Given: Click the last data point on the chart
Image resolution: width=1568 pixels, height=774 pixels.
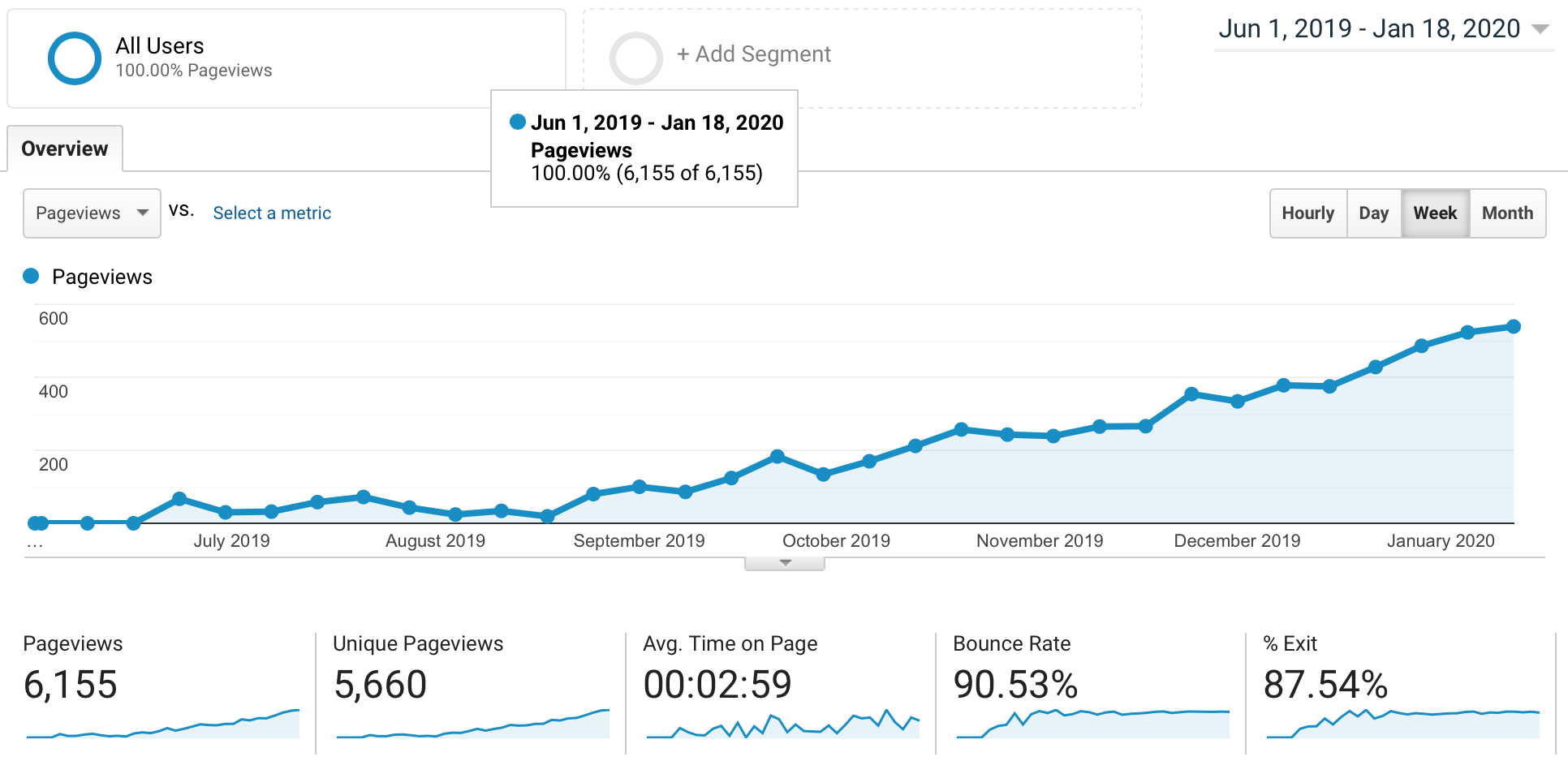Looking at the screenshot, I should (1514, 326).
